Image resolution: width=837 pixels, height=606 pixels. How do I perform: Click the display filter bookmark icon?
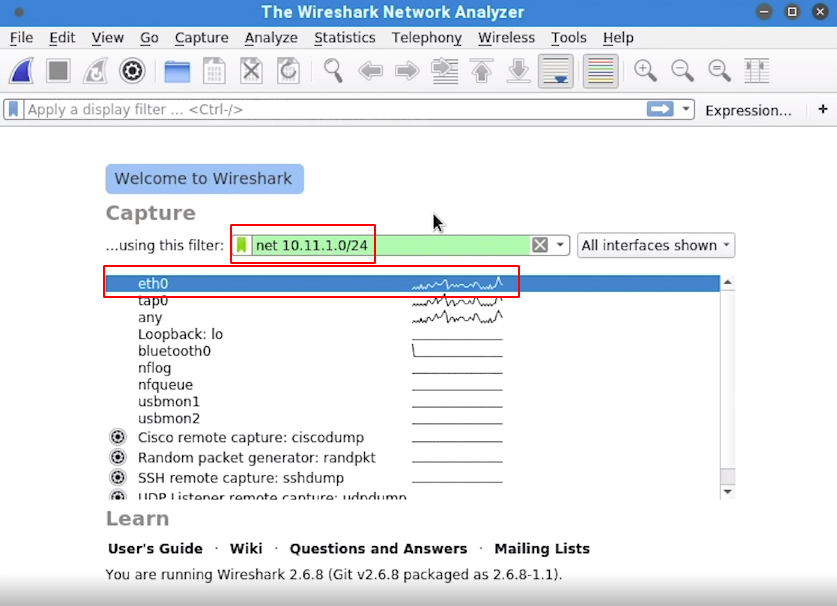click(14, 110)
